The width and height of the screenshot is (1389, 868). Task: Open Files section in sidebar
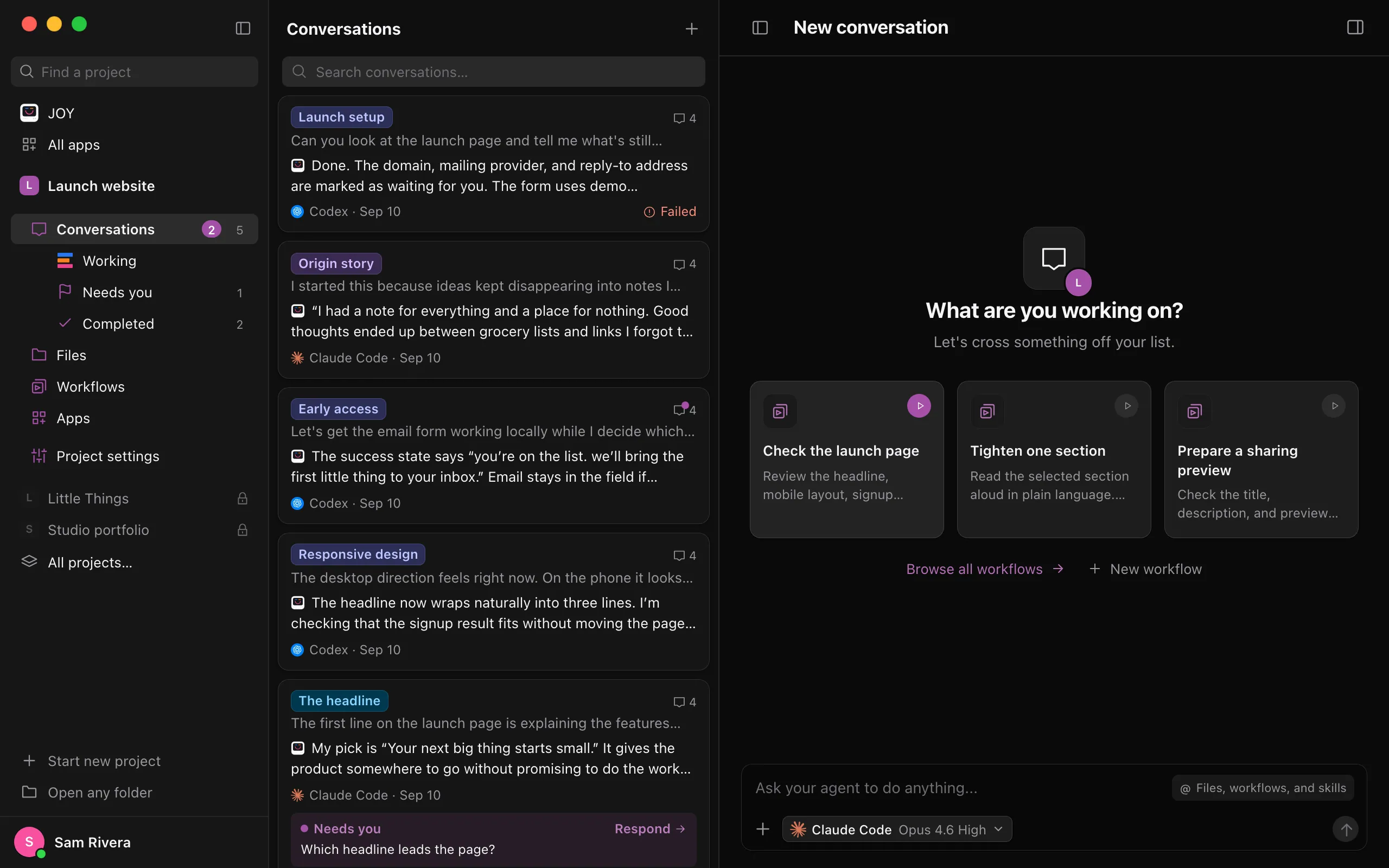click(x=135, y=355)
